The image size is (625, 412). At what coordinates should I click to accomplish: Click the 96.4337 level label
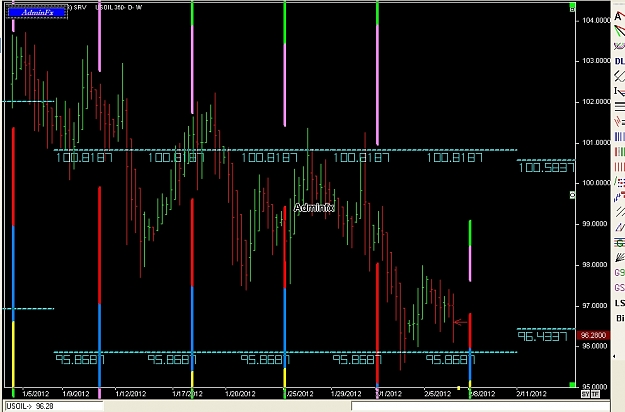pos(542,337)
